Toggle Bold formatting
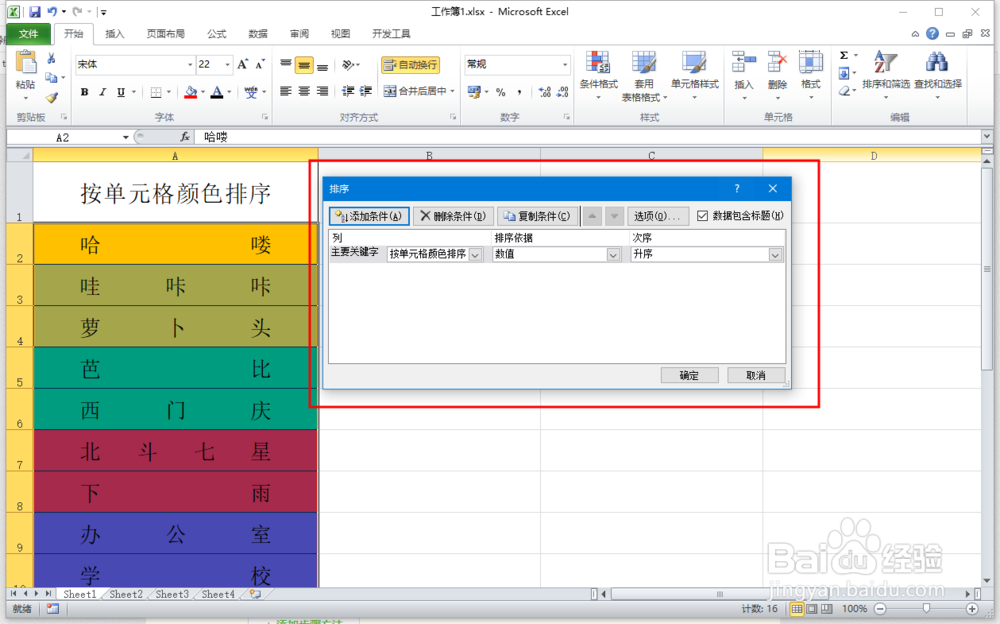The height and width of the screenshot is (624, 1000). [x=84, y=93]
